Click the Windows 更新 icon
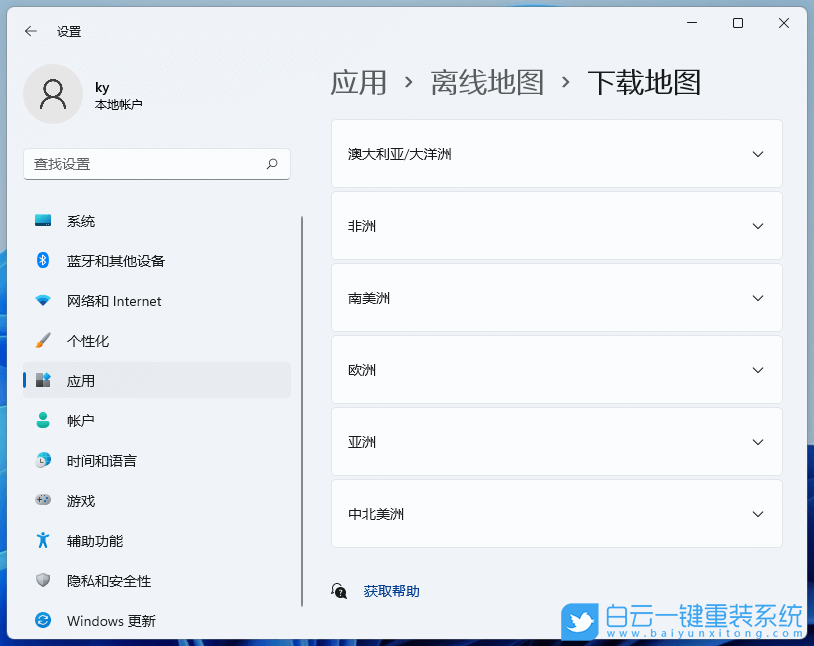Viewport: 814px width, 646px height. 41,621
